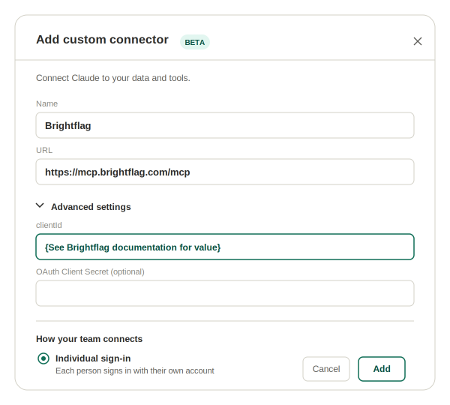Cancel adding the custom connector
The image size is (450, 405).
(x=326, y=369)
